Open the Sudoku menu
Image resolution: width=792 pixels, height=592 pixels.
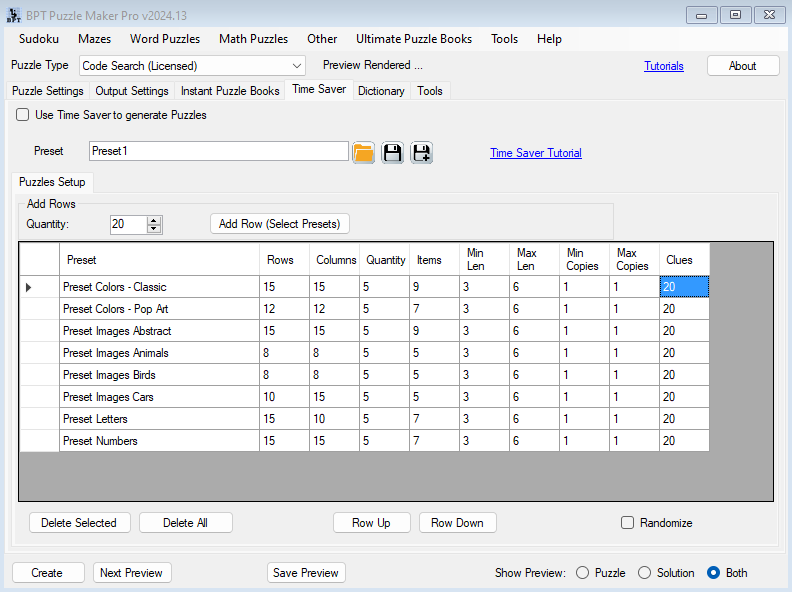click(x=39, y=39)
